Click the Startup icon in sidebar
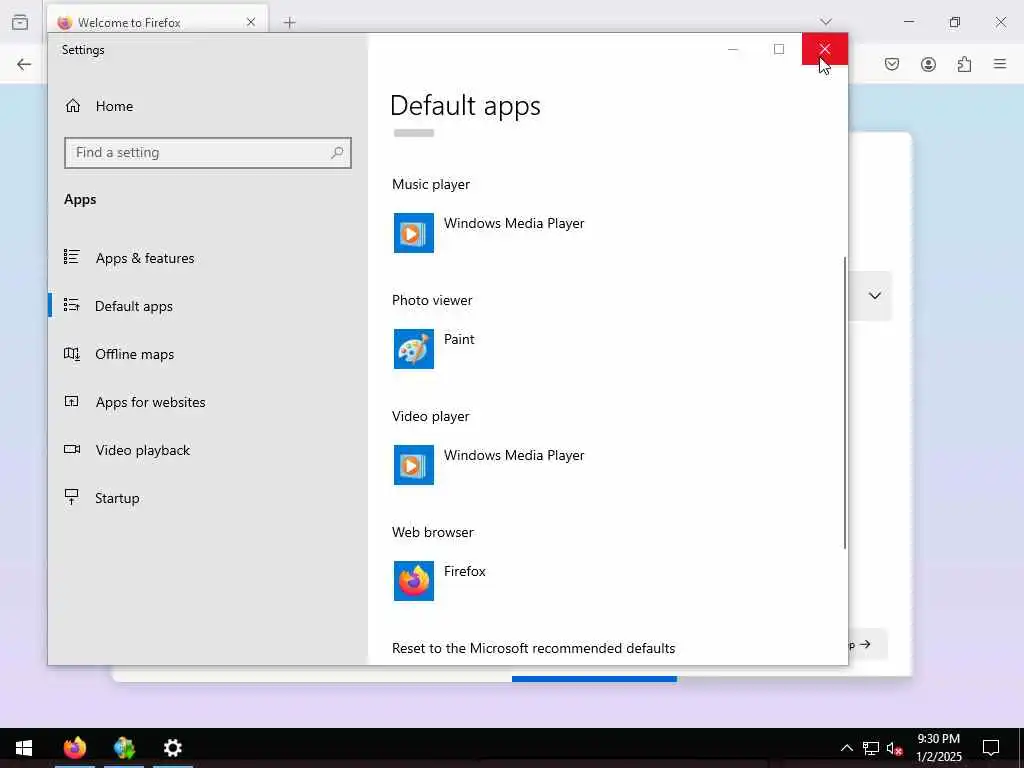 72,497
